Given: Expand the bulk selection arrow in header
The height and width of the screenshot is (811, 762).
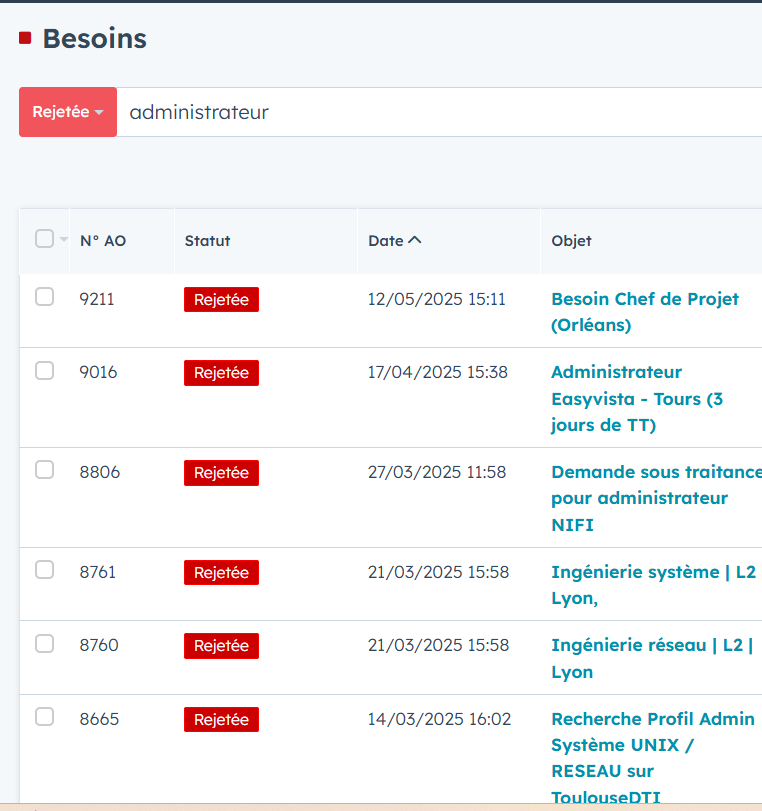Looking at the screenshot, I should pos(64,240).
